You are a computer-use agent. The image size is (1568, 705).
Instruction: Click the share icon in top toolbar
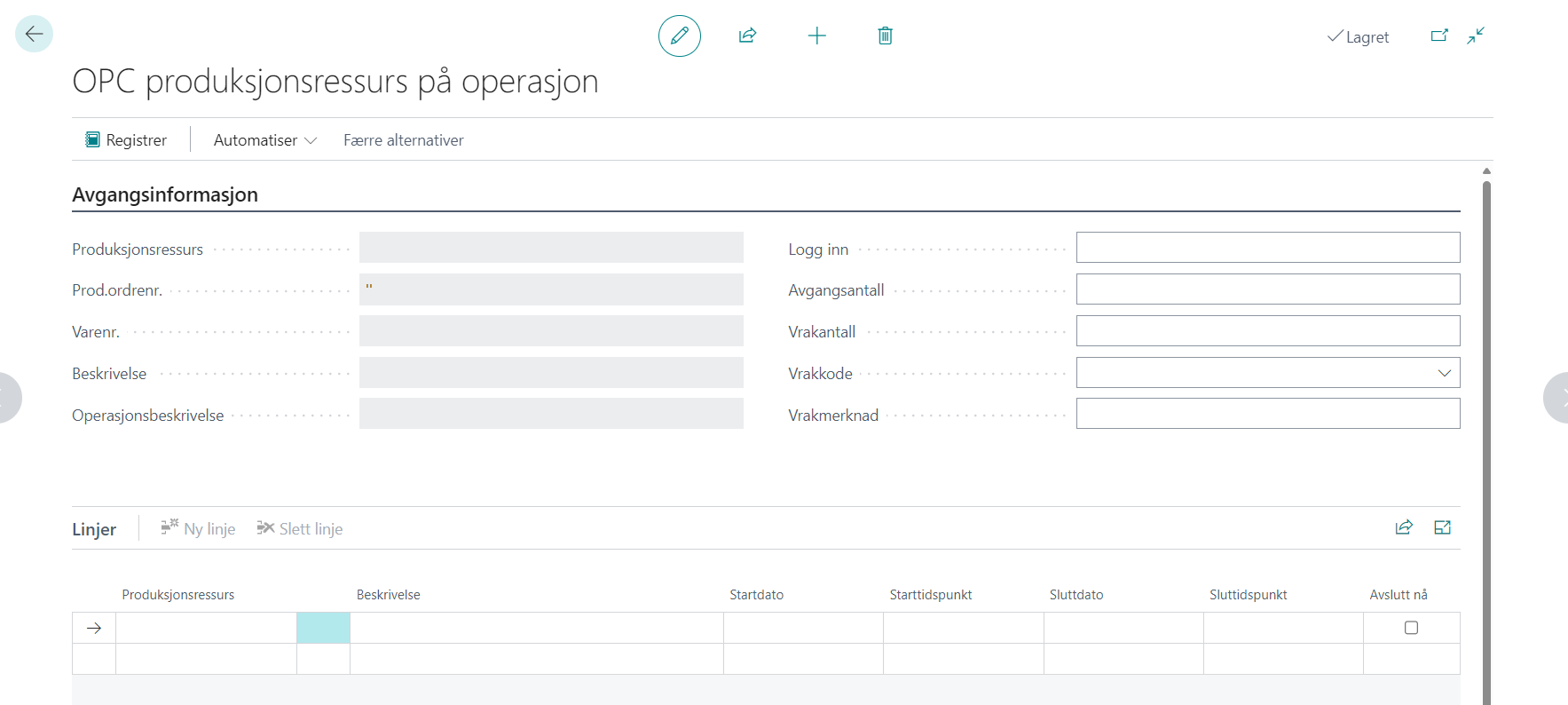pyautogui.click(x=747, y=36)
